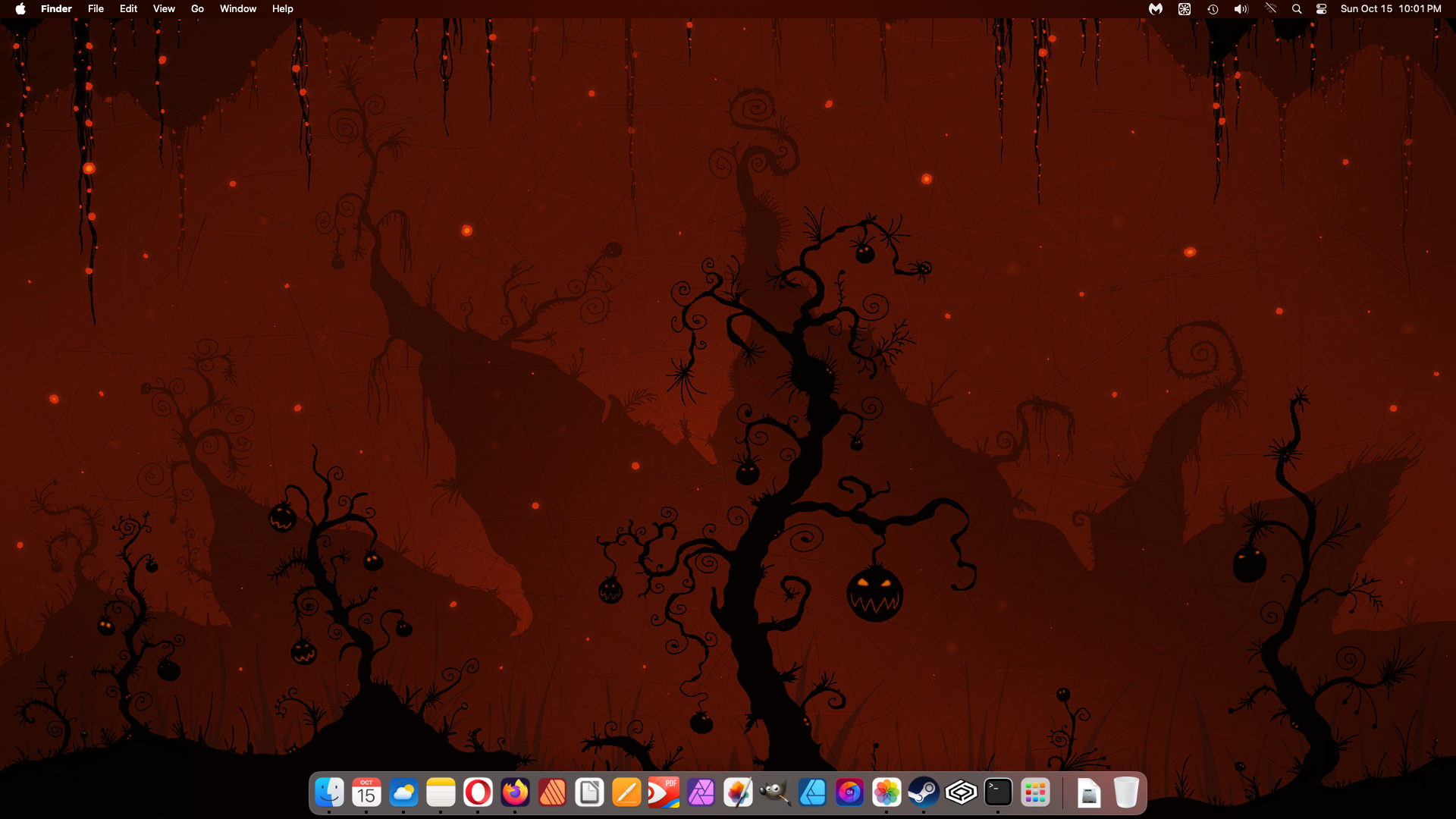Open Terminal from the Dock
The height and width of the screenshot is (819, 1456).
[x=998, y=793]
